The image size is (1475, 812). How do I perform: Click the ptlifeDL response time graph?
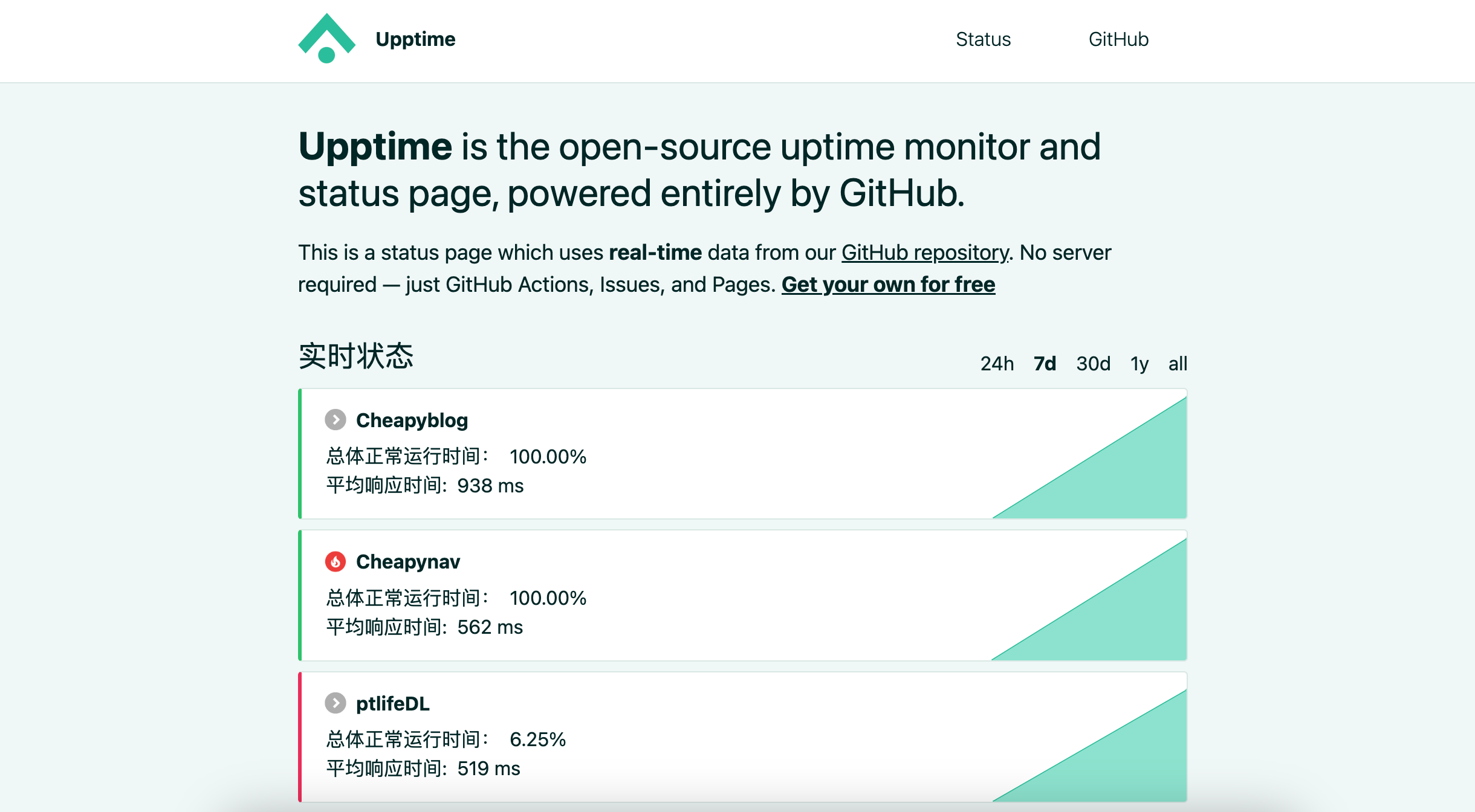point(1089,745)
